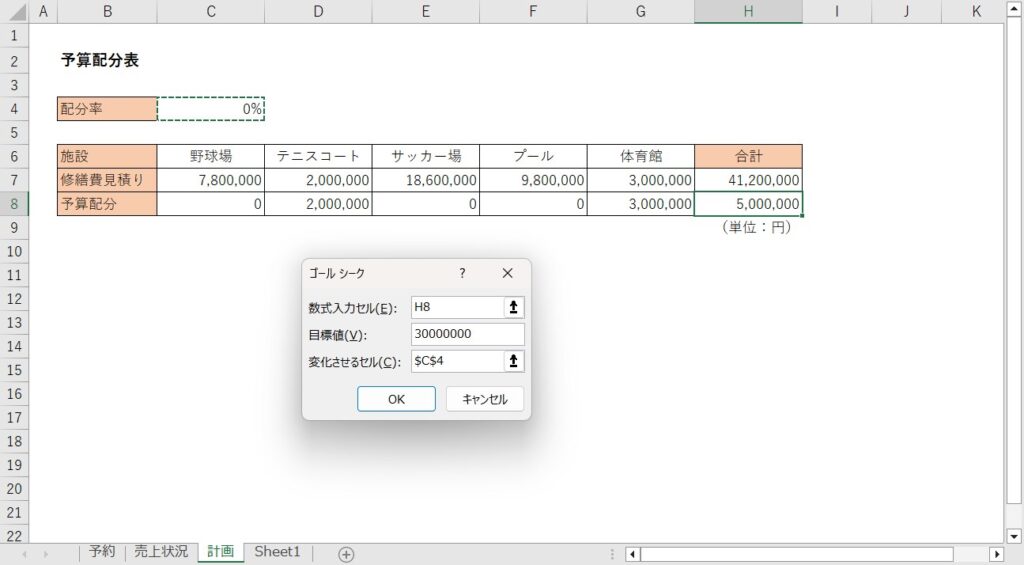Image resolution: width=1024 pixels, height=565 pixels.
Task: Click the select-all corner triangle
Action: pyautogui.click(x=15, y=12)
